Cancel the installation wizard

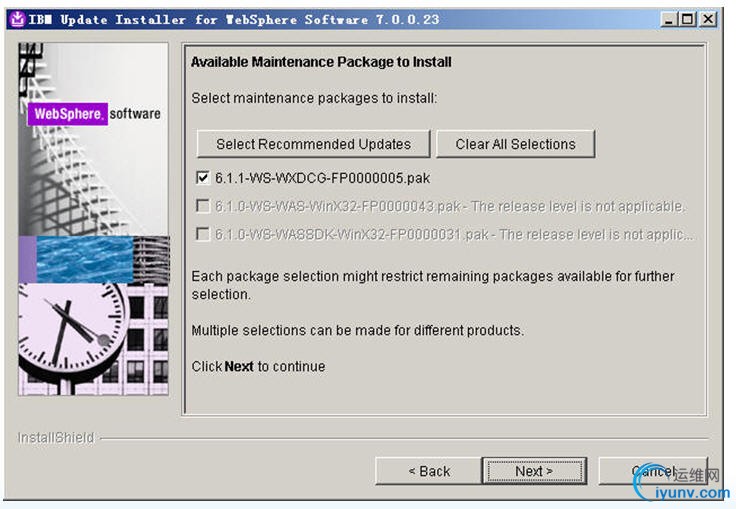[652, 470]
